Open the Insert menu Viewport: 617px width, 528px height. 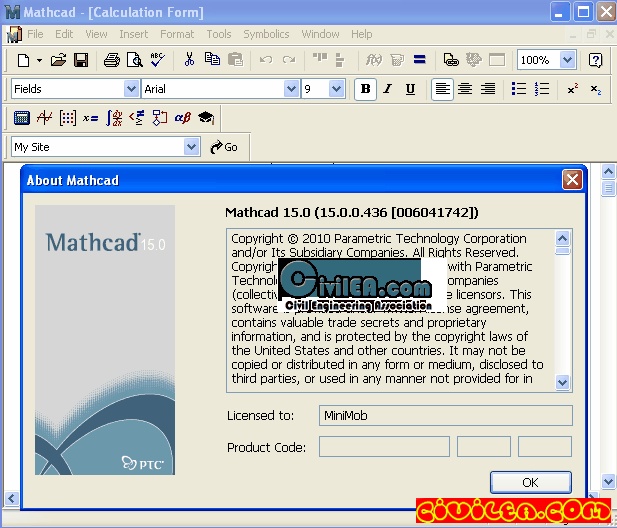(134, 34)
